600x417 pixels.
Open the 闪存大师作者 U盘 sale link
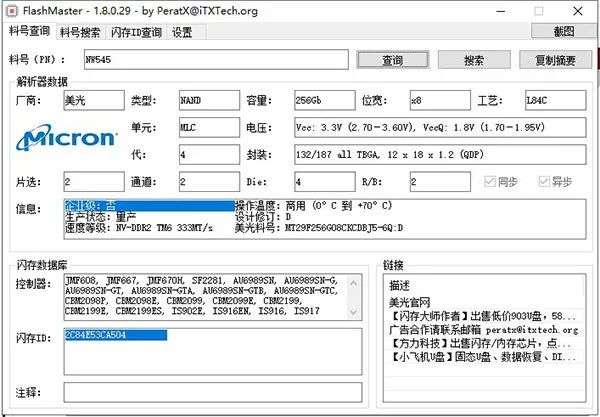[482, 316]
